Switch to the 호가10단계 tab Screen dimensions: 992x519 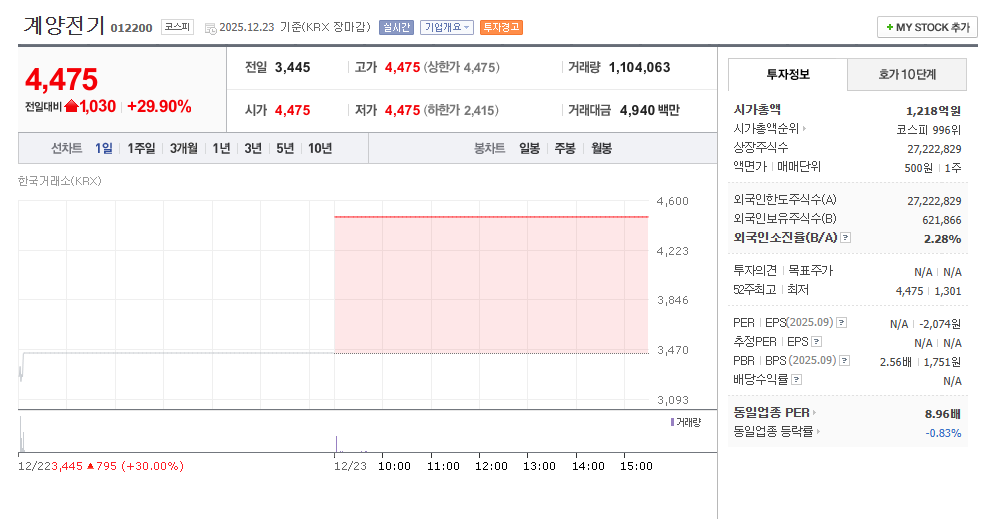(x=907, y=75)
